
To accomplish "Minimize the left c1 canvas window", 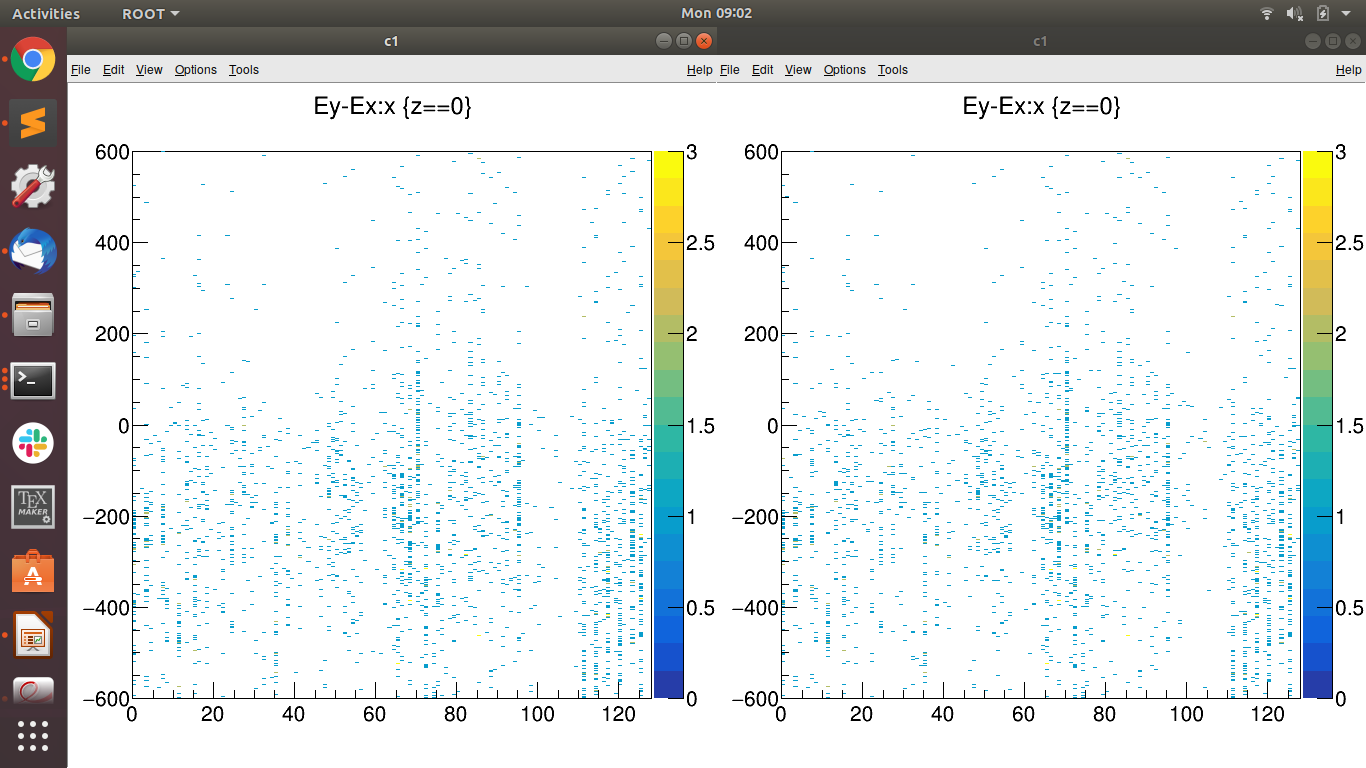I will 664,41.
